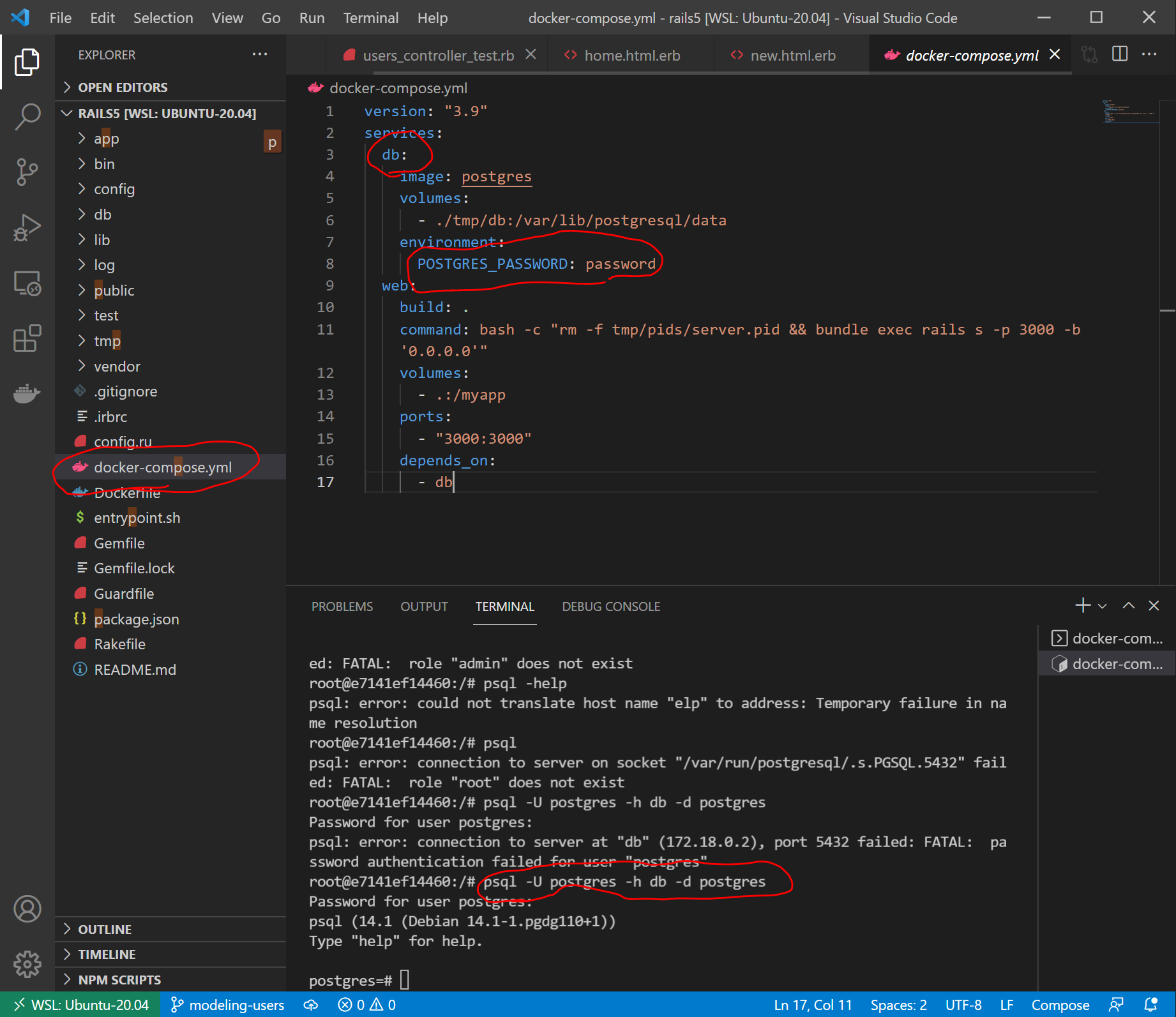
Task: Create a new terminal with plus icon
Action: tap(1083, 605)
